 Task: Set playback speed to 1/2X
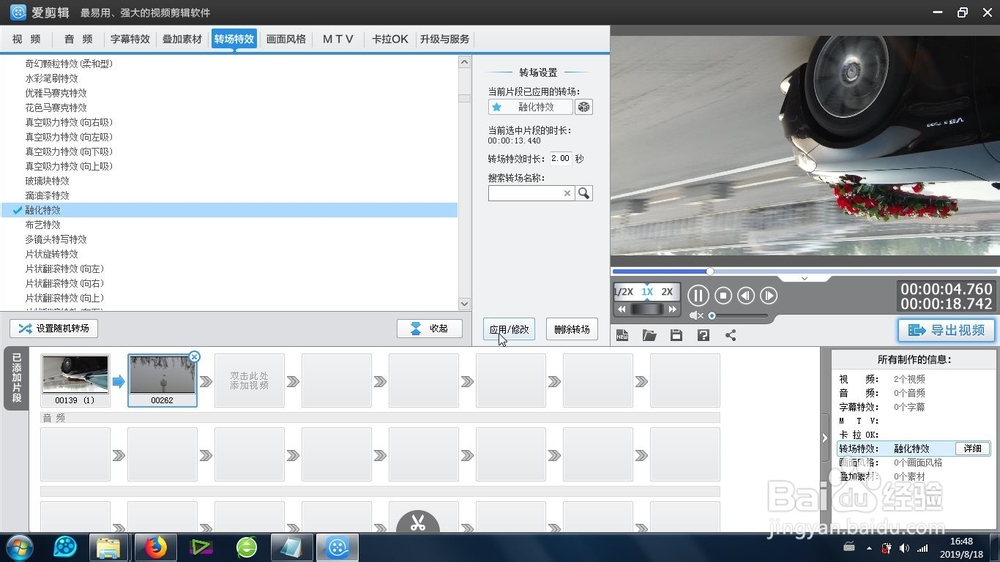click(623, 292)
